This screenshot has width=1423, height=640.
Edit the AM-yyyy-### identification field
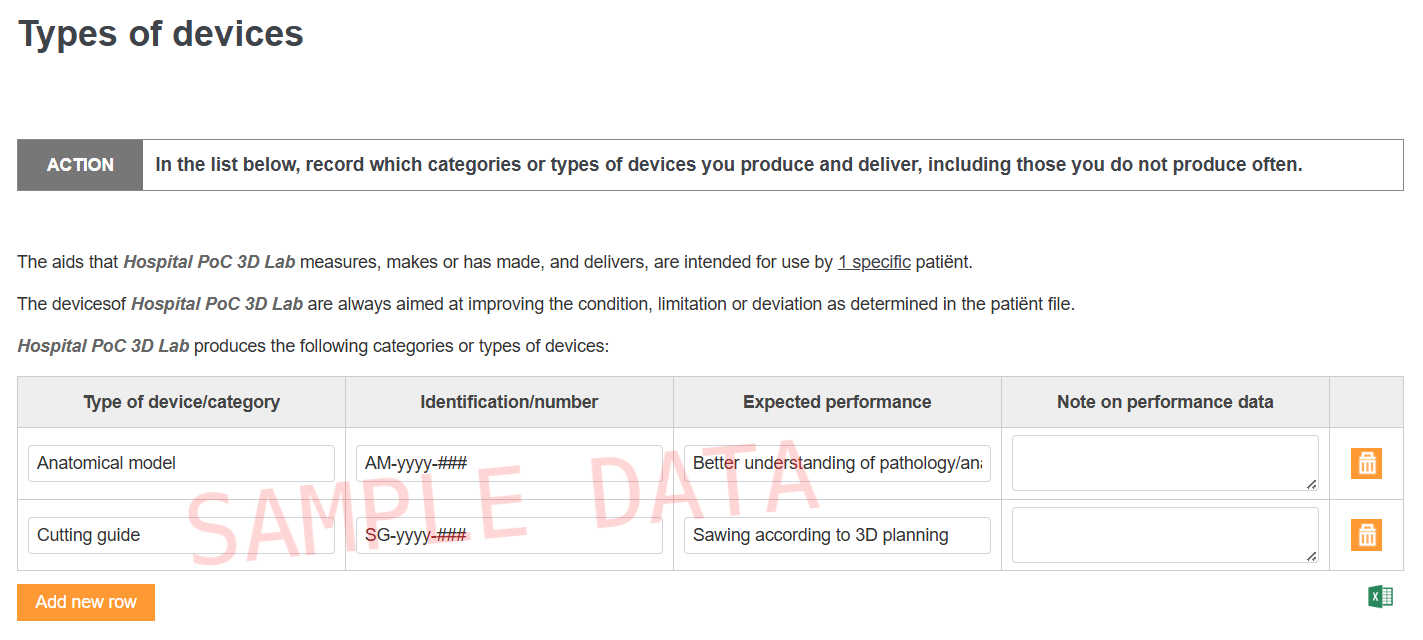tap(509, 463)
